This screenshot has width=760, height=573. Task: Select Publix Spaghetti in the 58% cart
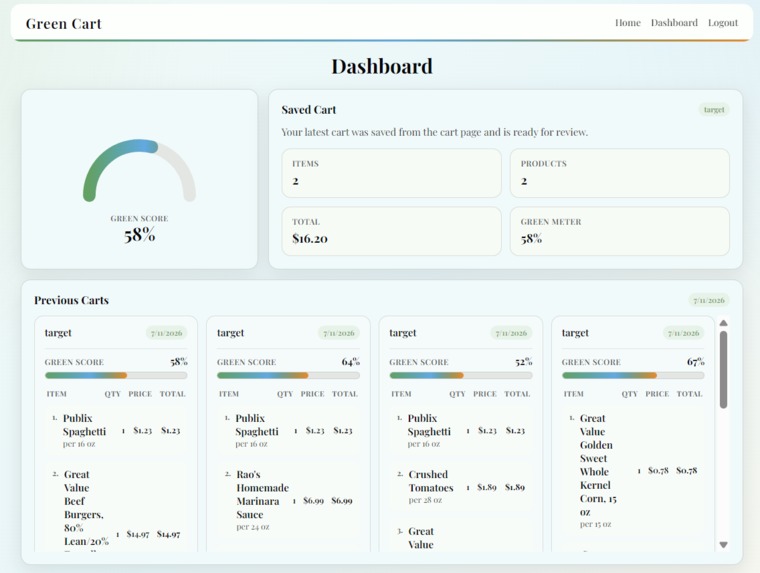point(116,430)
